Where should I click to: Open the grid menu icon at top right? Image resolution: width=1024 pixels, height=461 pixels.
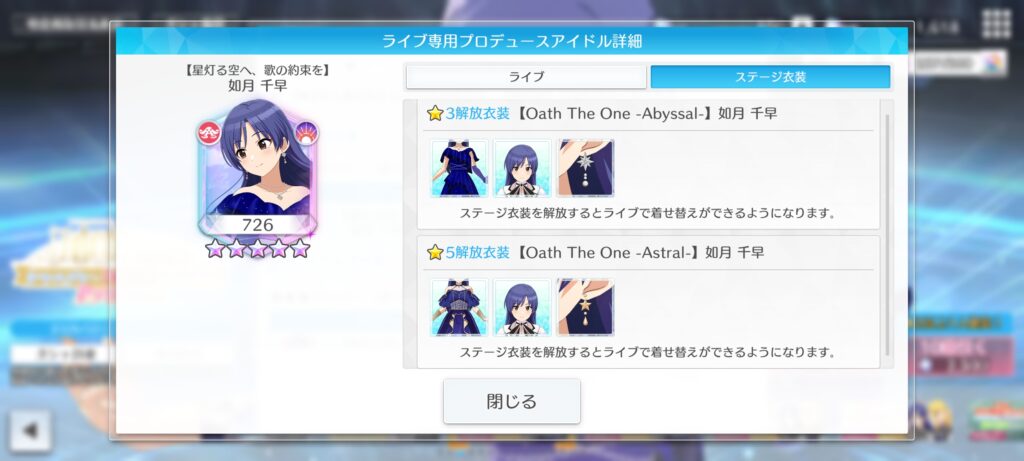pos(996,24)
